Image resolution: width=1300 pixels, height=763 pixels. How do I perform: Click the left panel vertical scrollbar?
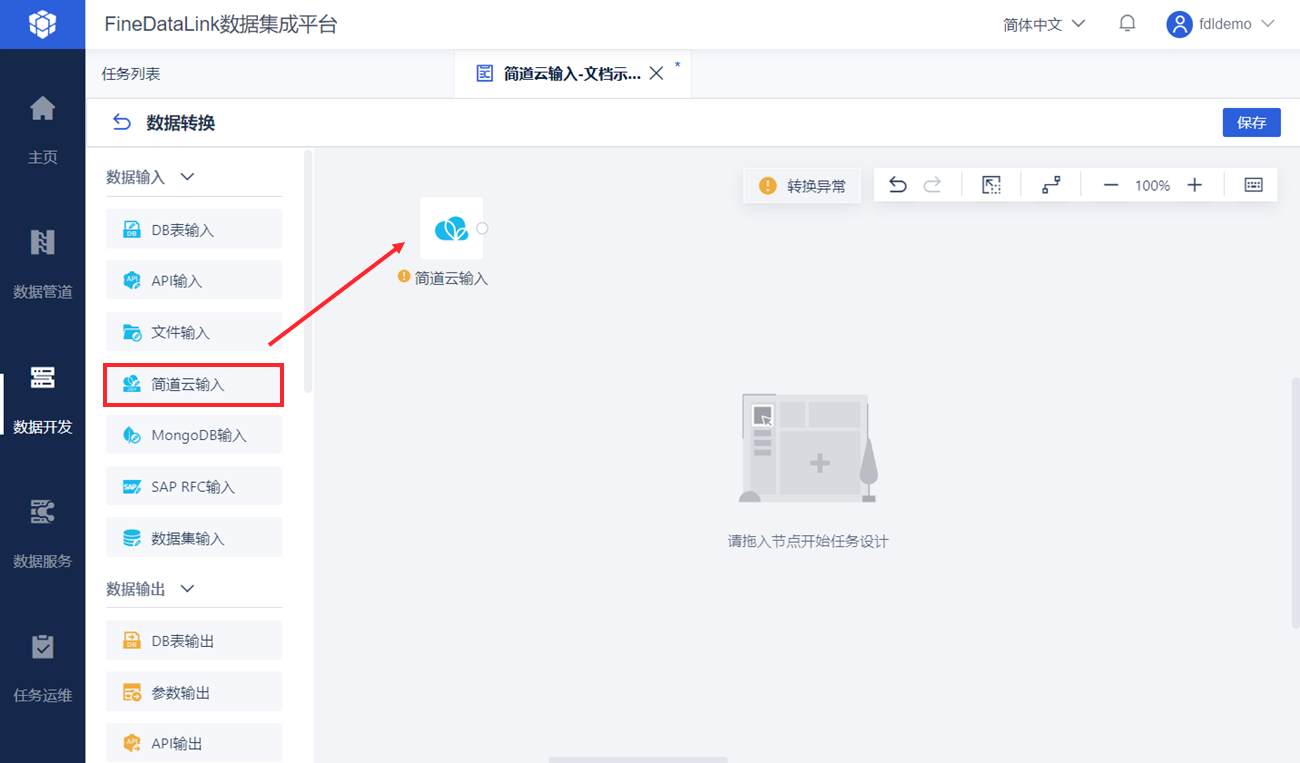click(x=308, y=270)
